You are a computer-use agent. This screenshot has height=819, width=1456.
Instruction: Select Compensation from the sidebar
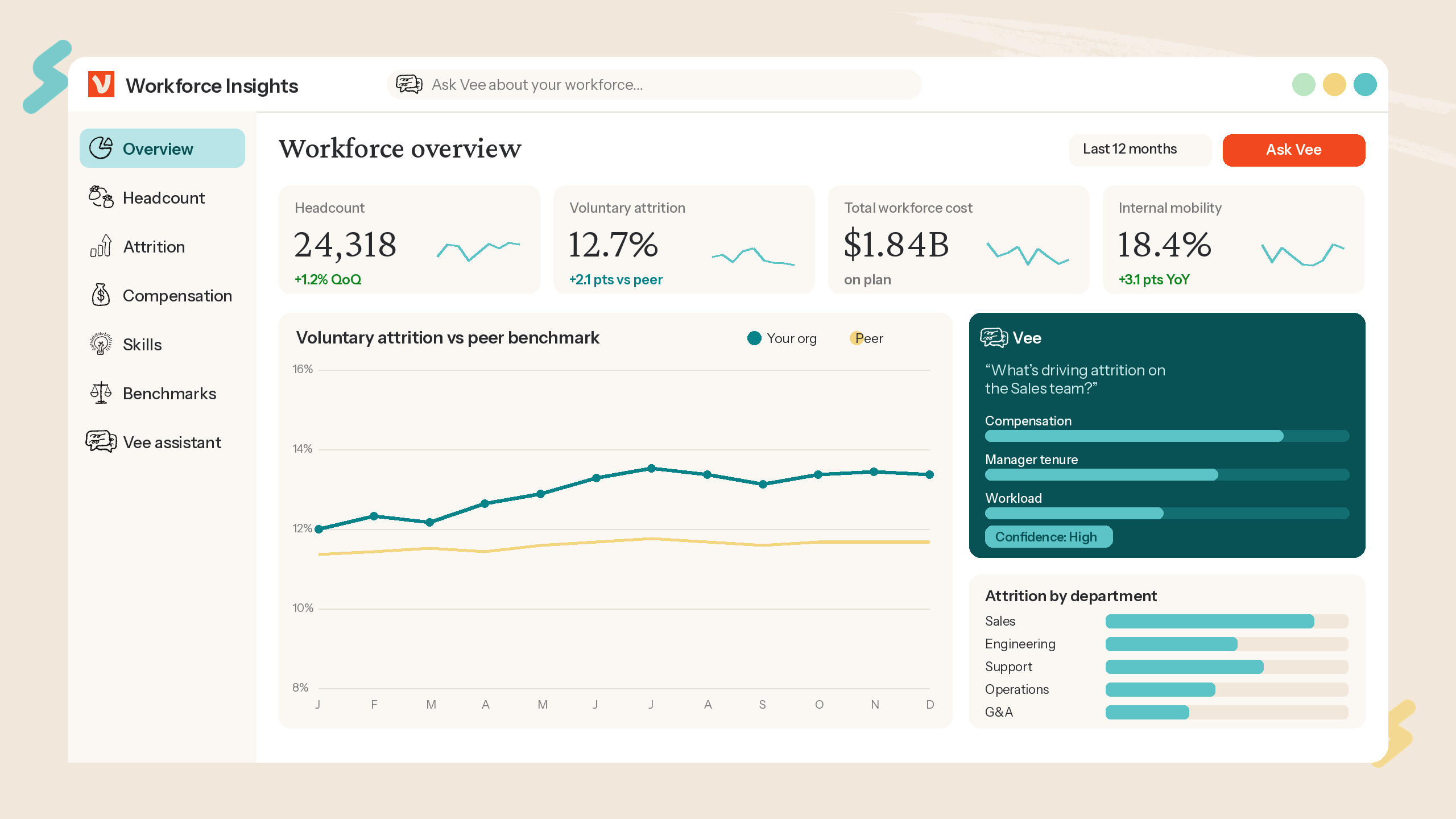click(x=162, y=295)
